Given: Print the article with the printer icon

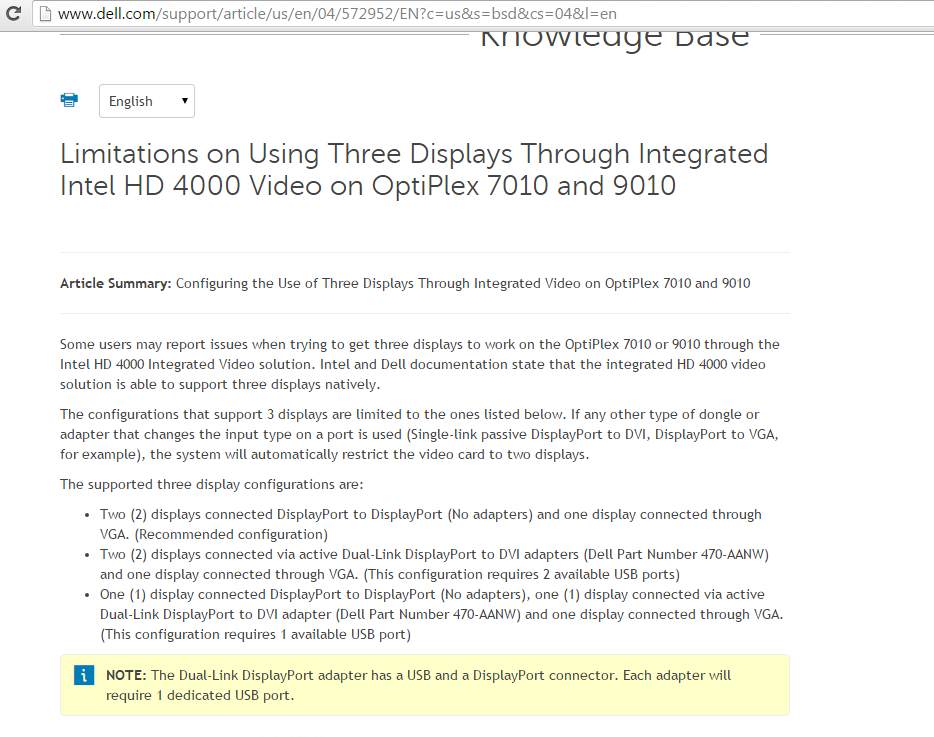Looking at the screenshot, I should pos(69,100).
